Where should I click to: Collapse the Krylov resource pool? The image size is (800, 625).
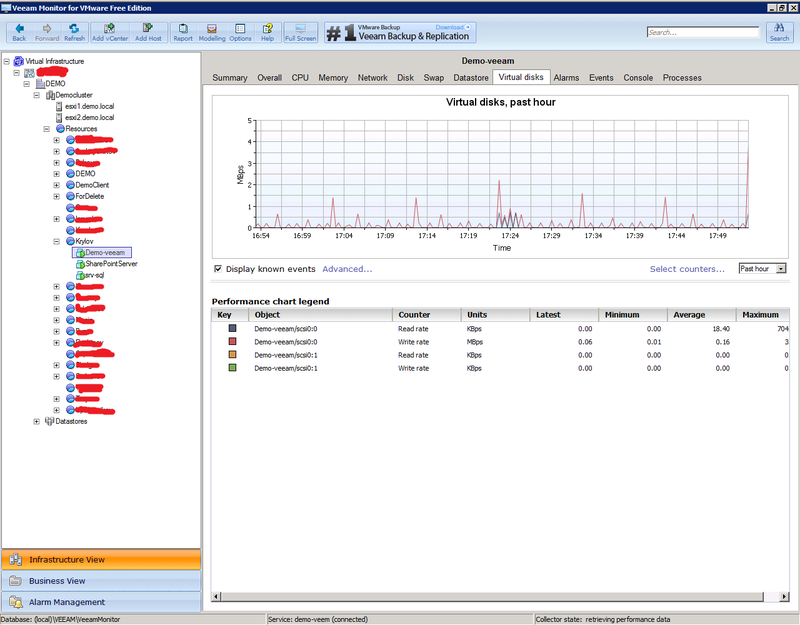pyautogui.click(x=57, y=241)
